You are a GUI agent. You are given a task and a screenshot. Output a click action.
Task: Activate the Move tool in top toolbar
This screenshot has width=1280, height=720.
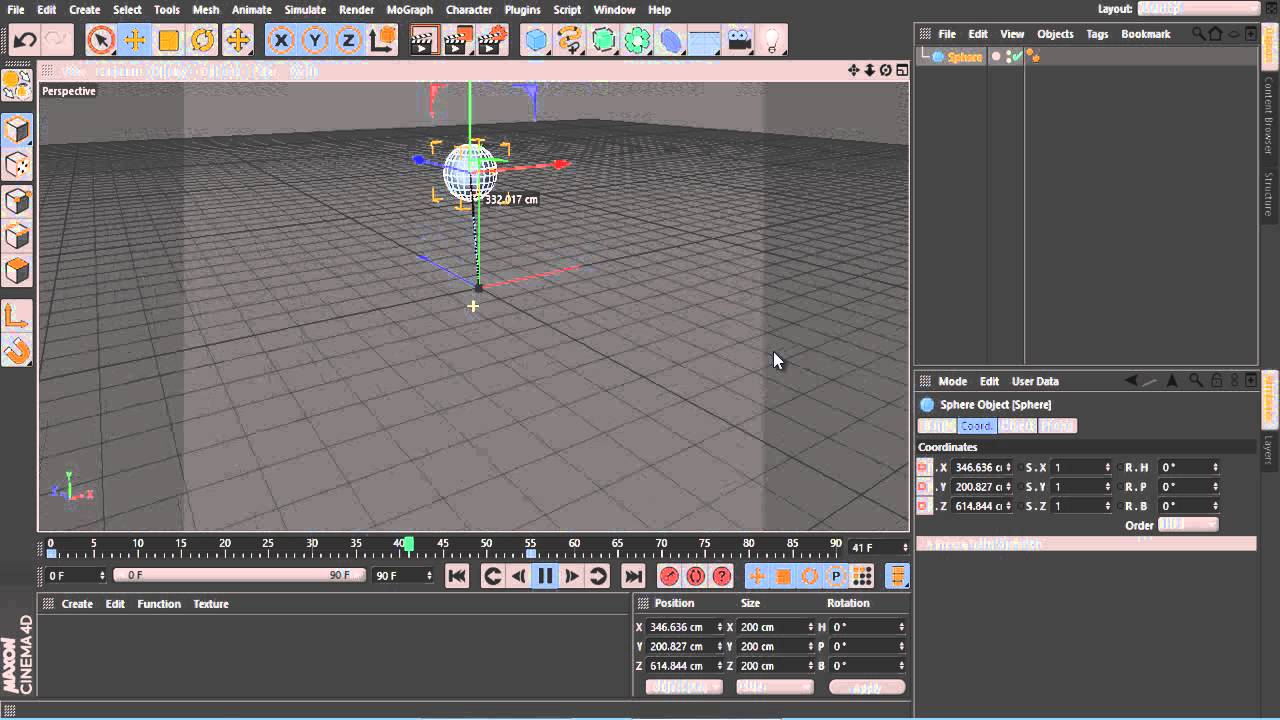point(135,40)
